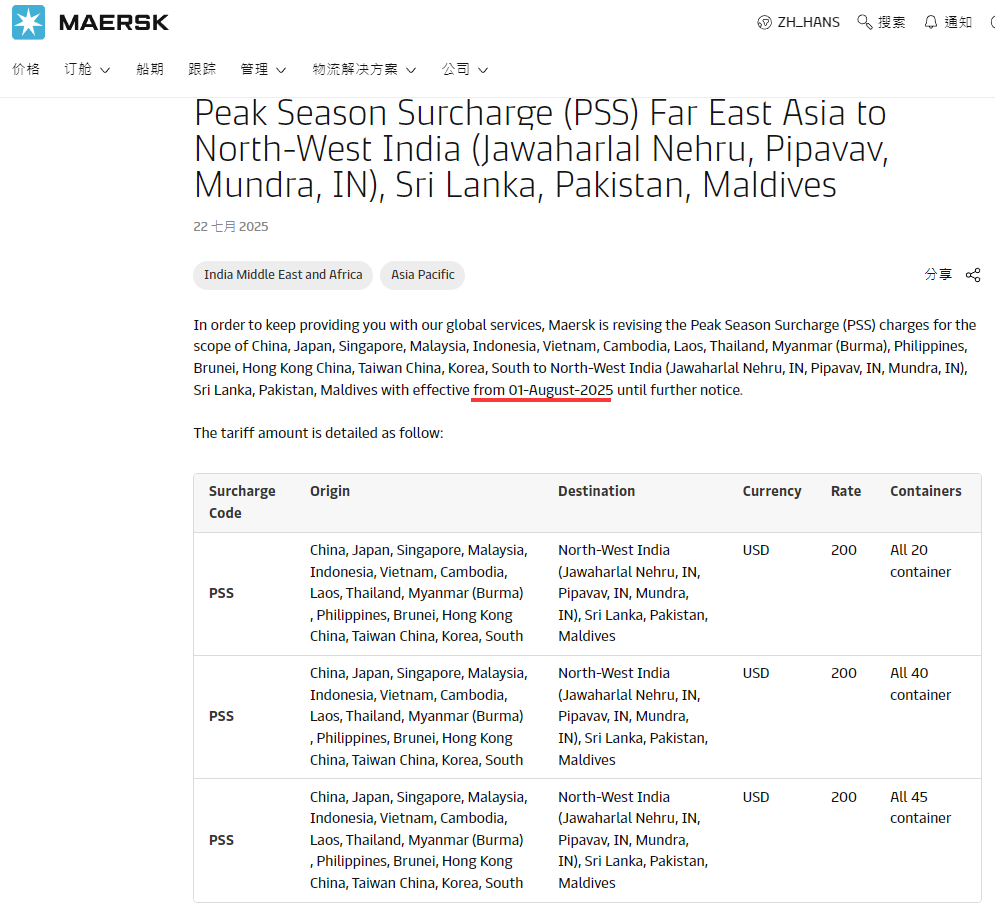Click the Origin cell in the All 45 container row
This screenshot has width=995, height=909.
point(419,840)
